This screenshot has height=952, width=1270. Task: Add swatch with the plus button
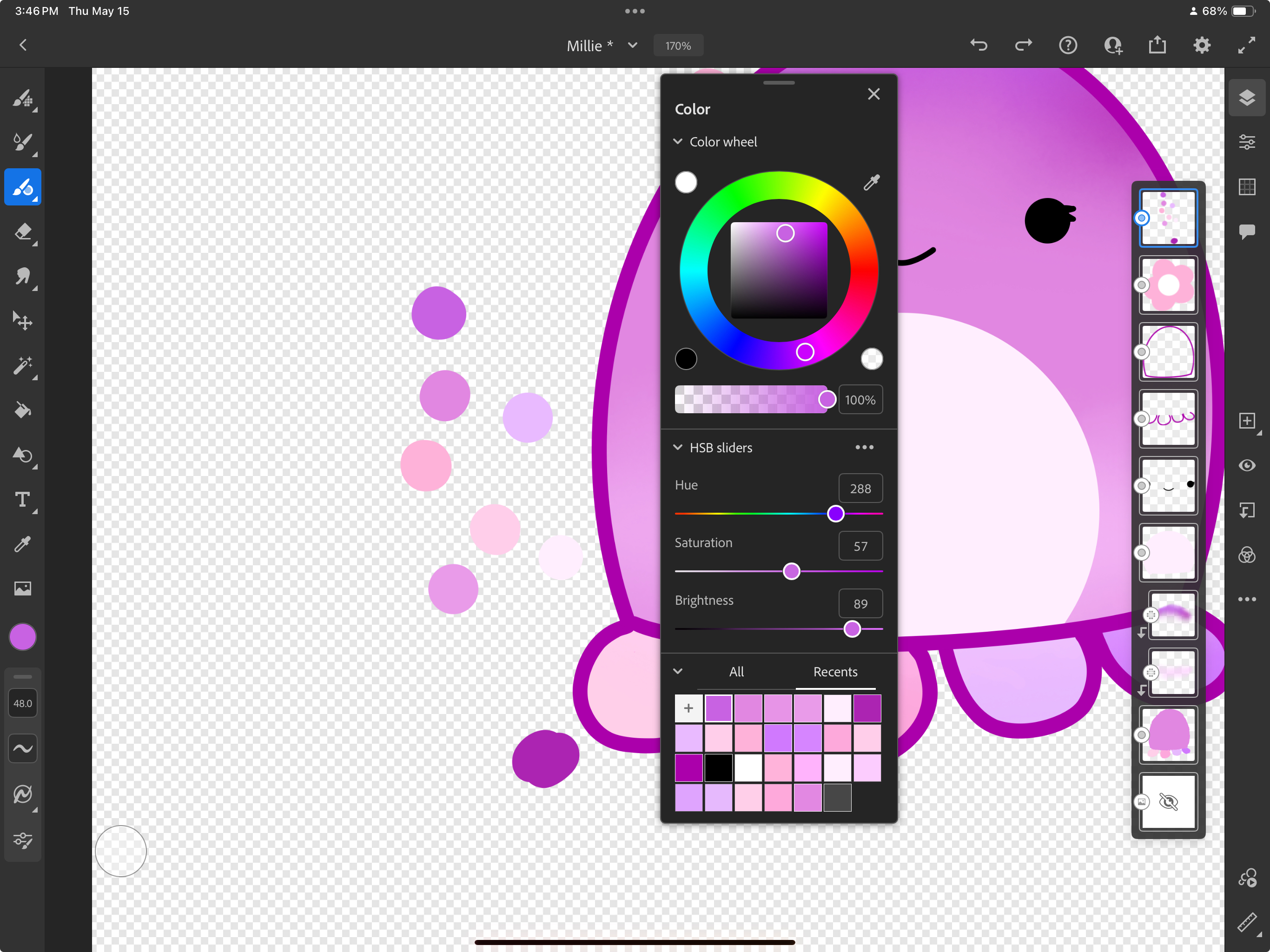click(x=688, y=708)
